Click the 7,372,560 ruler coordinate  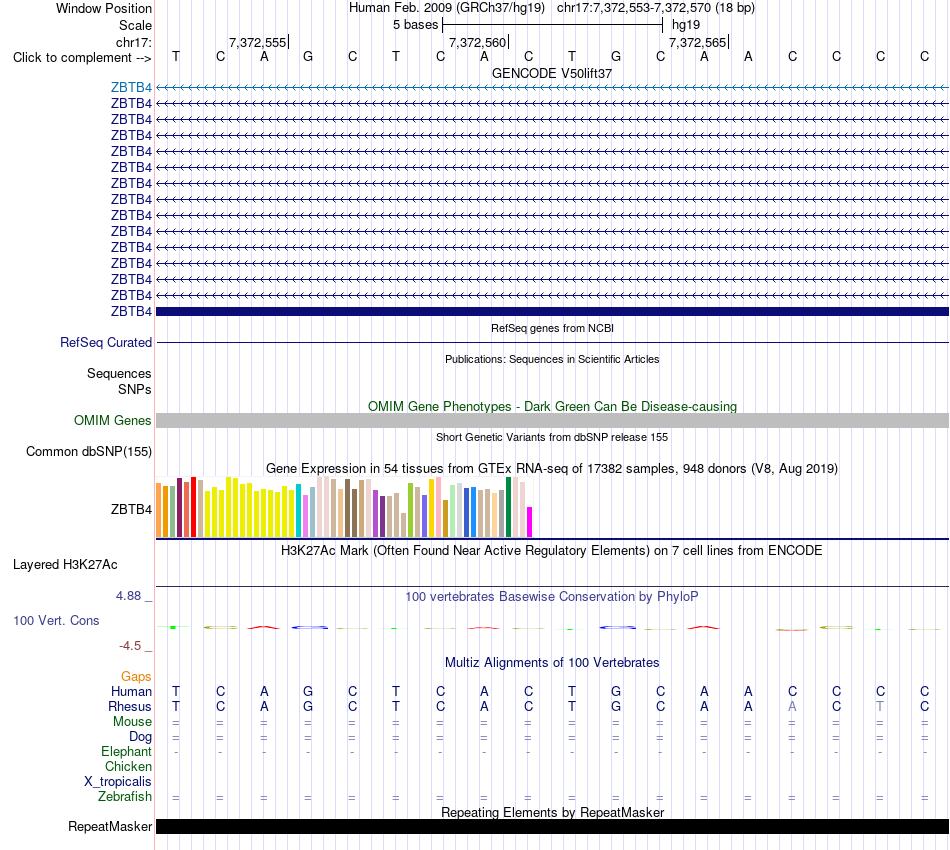(x=477, y=42)
